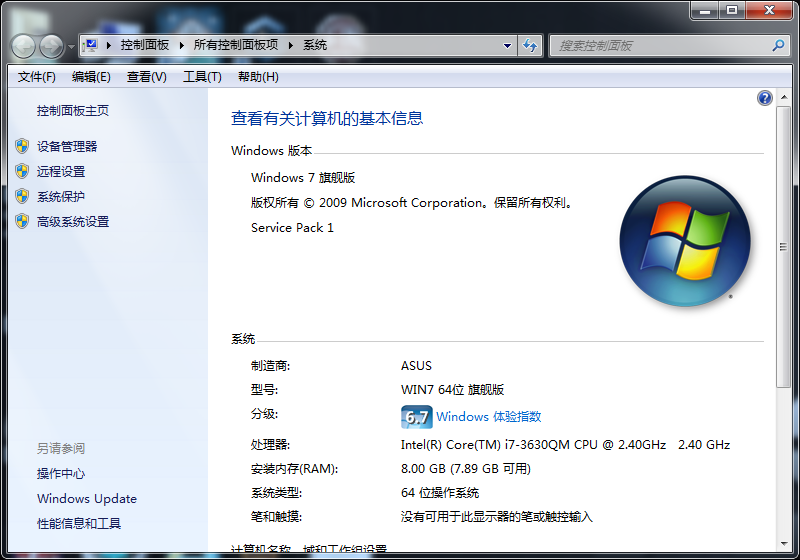The image size is (800, 560).
Task: Click the model value WIN7 64位 旗舰版
Action: coord(453,390)
